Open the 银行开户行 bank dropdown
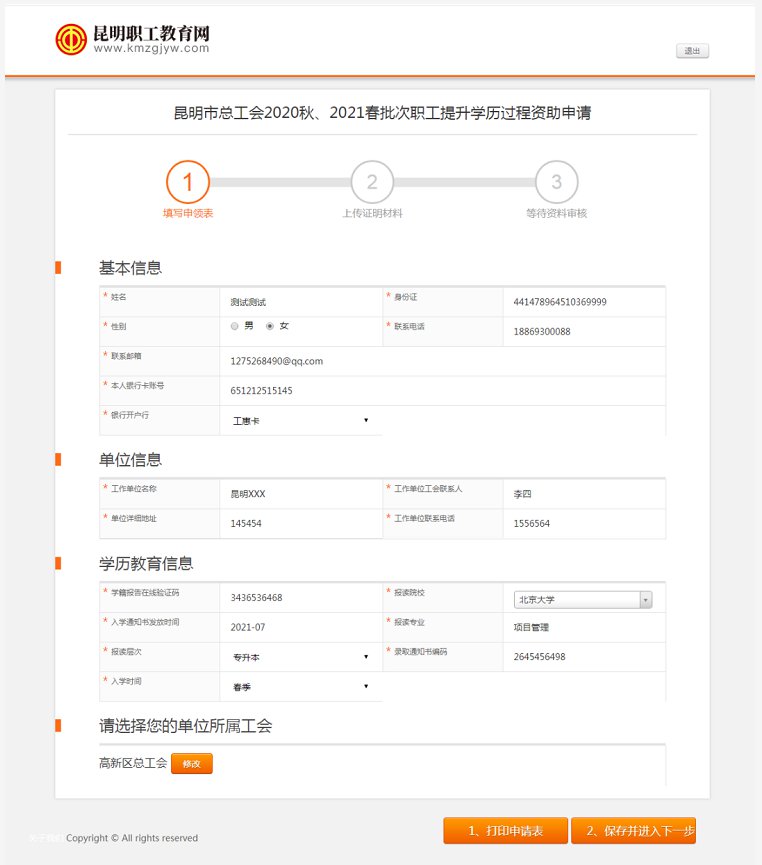762x865 pixels. 300,421
